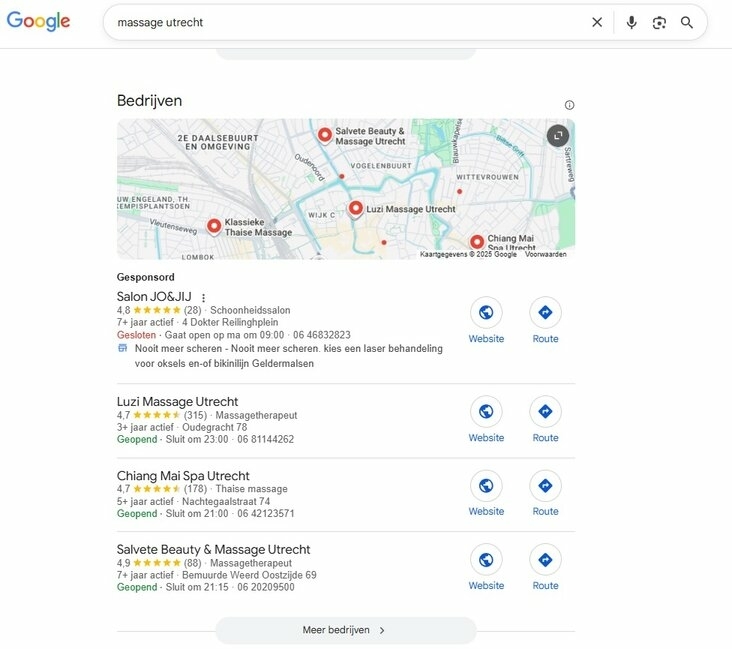
Task: Click Salon JO&JIJ phone 06 46832823
Action: click(322, 335)
